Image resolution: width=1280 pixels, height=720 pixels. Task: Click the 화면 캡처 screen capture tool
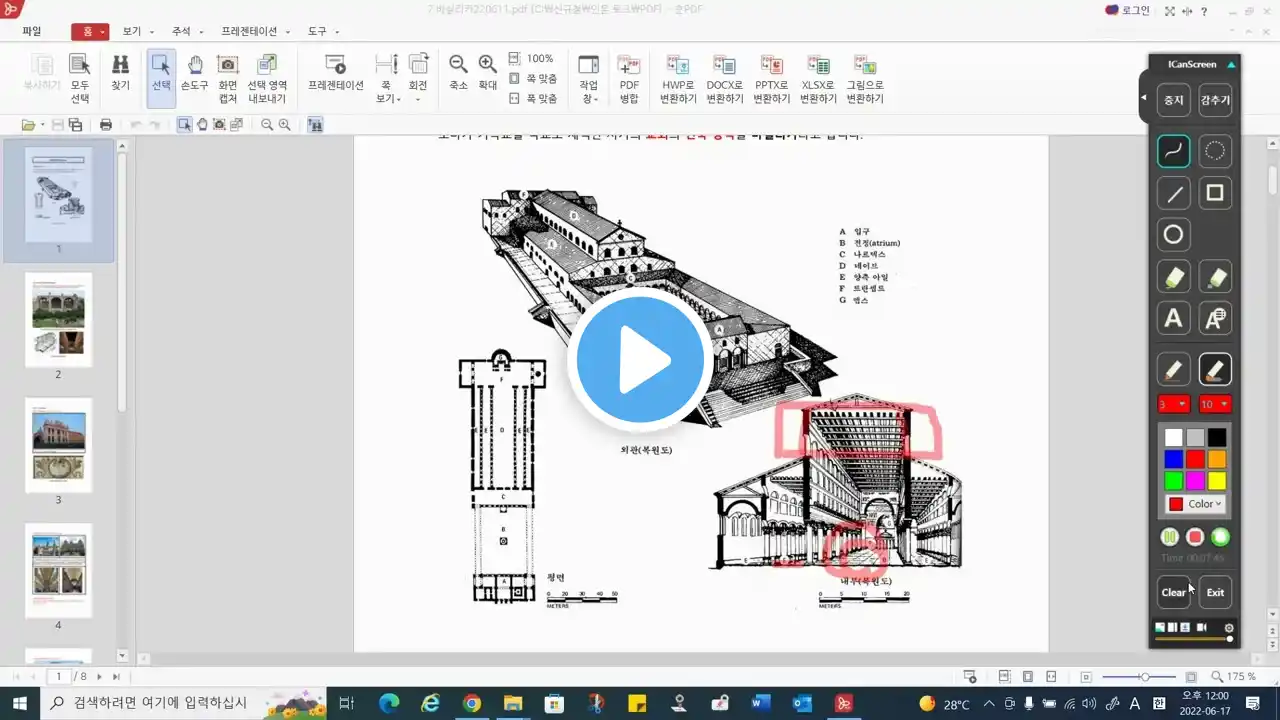click(x=228, y=78)
